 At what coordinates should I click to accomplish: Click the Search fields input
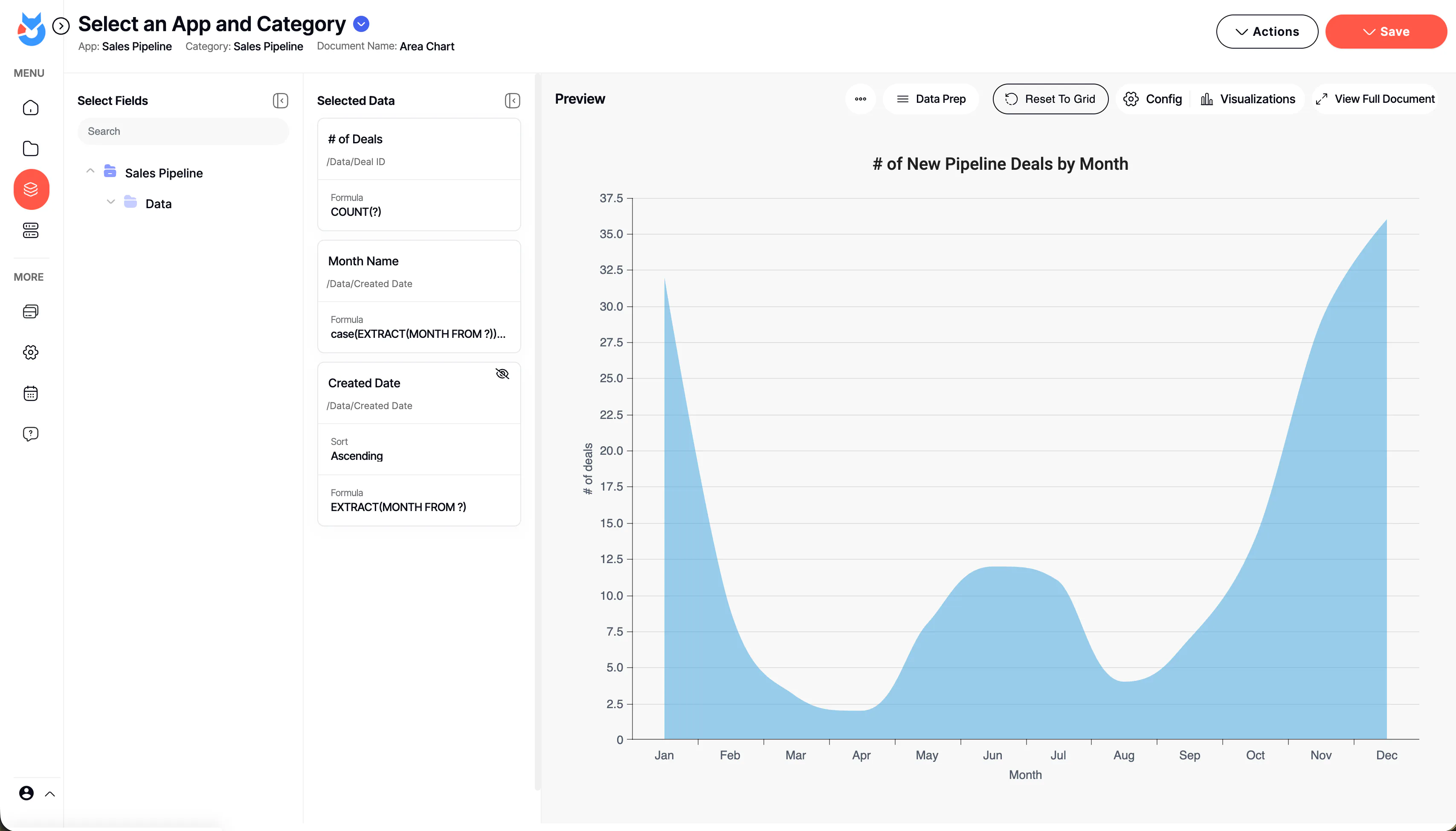(x=183, y=131)
